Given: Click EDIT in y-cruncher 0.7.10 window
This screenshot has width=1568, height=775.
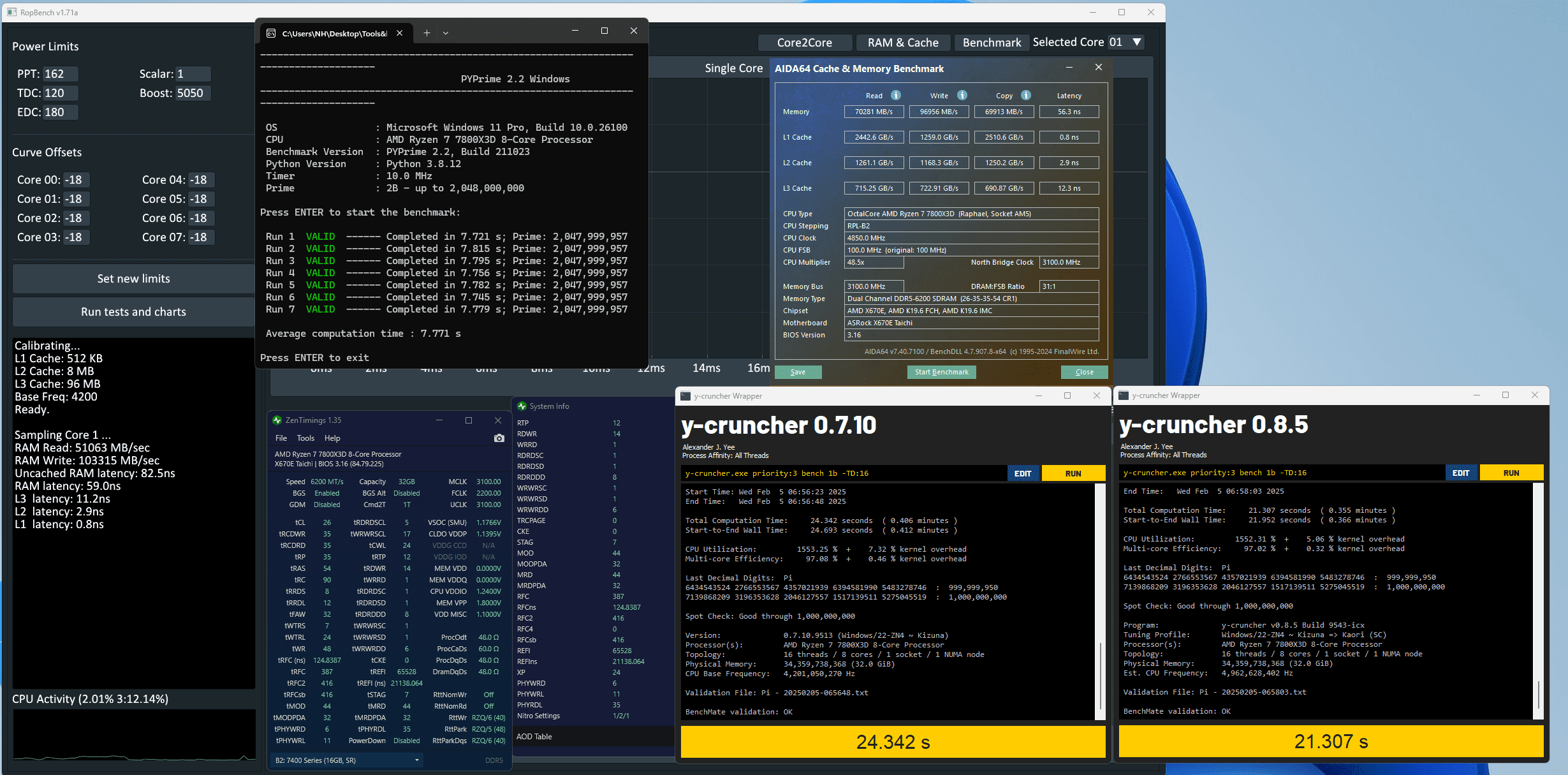Looking at the screenshot, I should [1023, 473].
